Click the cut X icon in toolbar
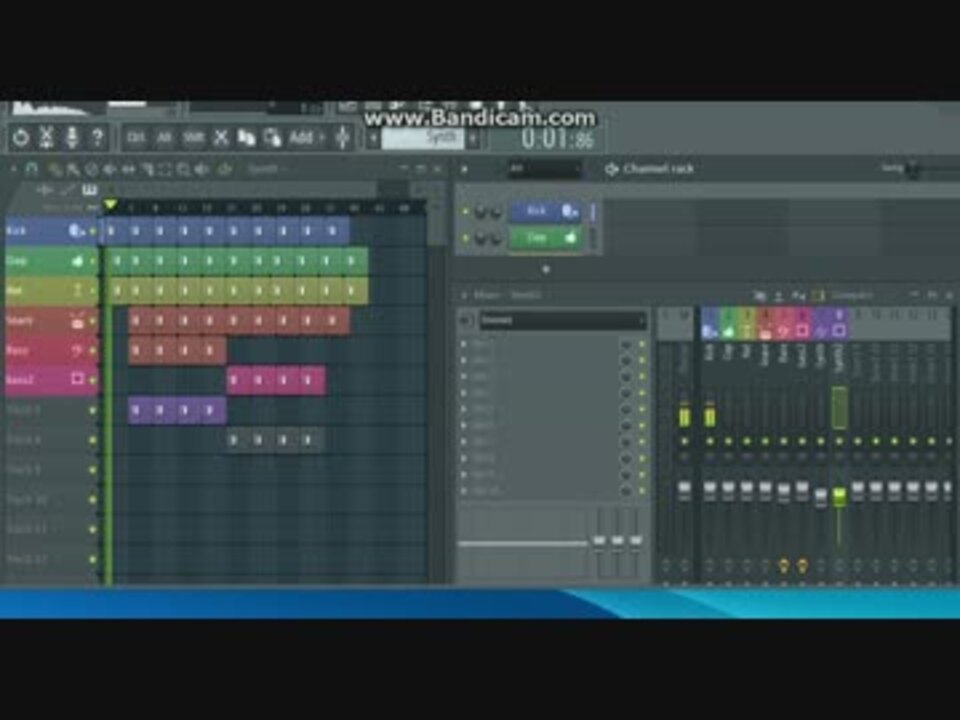The width and height of the screenshot is (960, 720). pos(220,138)
